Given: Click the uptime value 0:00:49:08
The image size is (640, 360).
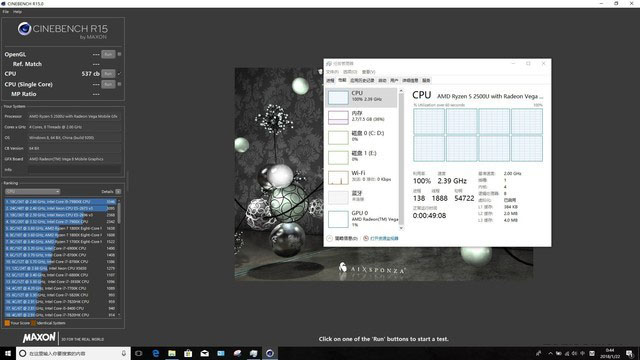Looking at the screenshot, I should pyautogui.click(x=429, y=216).
